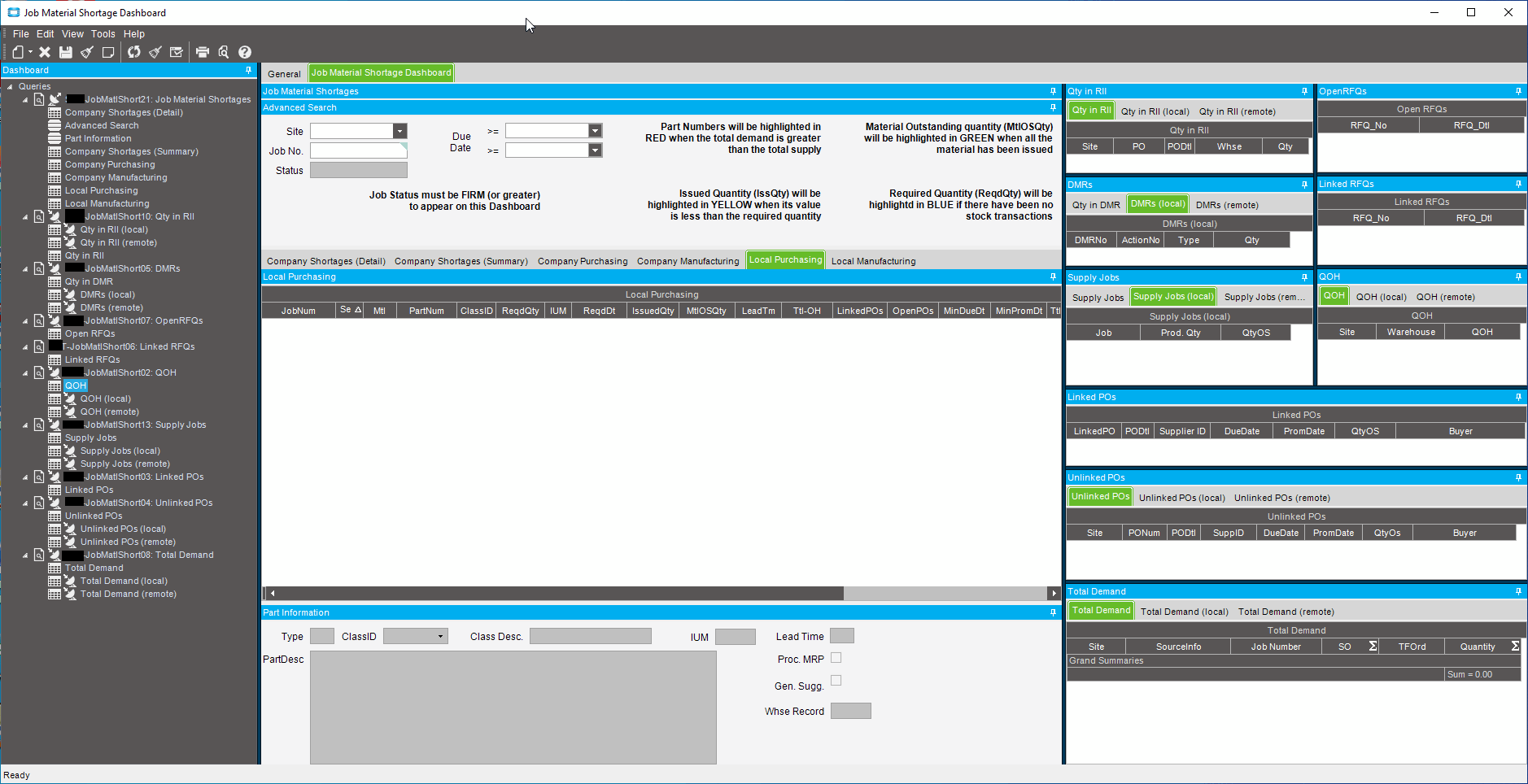
Task: Switch to Local Manufacturing tab
Action: click(x=874, y=261)
